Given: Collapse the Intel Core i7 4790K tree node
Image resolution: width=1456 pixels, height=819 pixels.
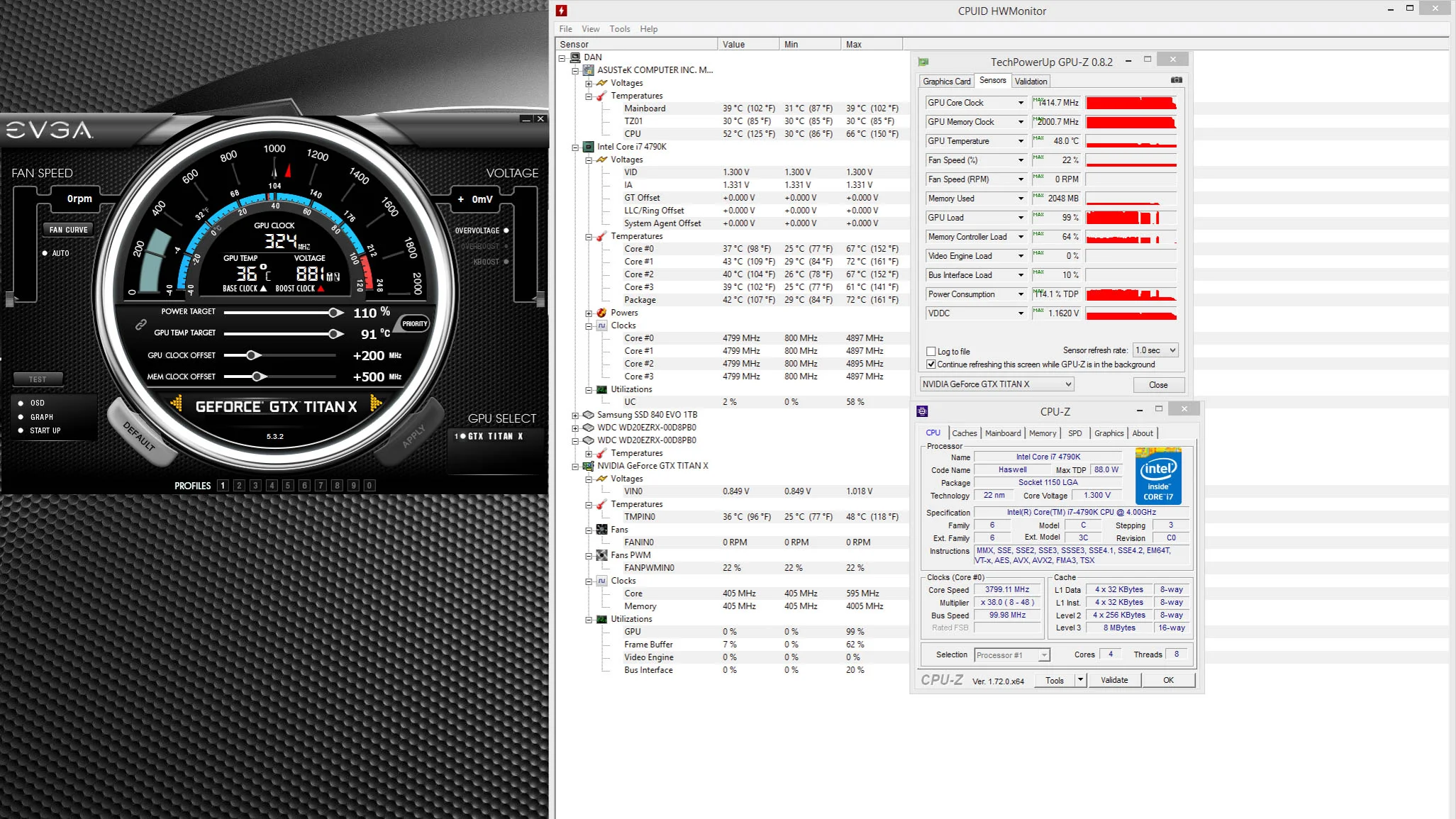Looking at the screenshot, I should 575,147.
